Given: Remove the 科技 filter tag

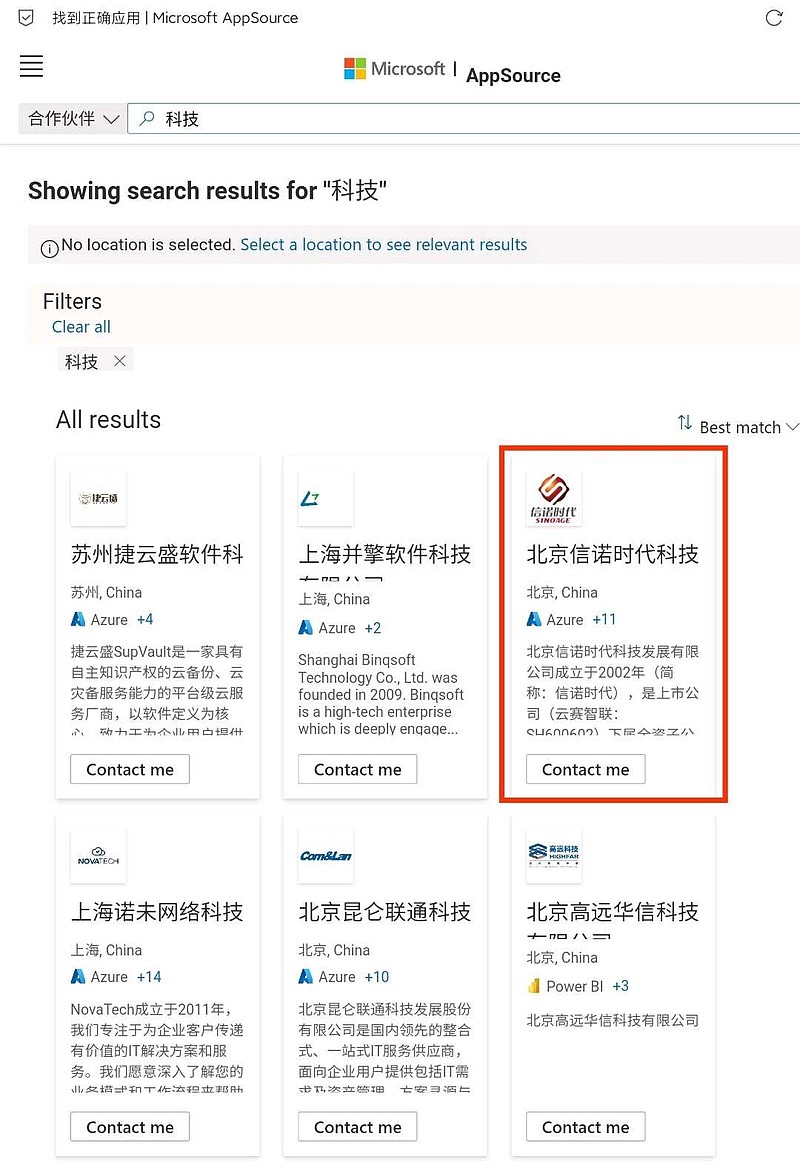Looking at the screenshot, I should coord(119,361).
